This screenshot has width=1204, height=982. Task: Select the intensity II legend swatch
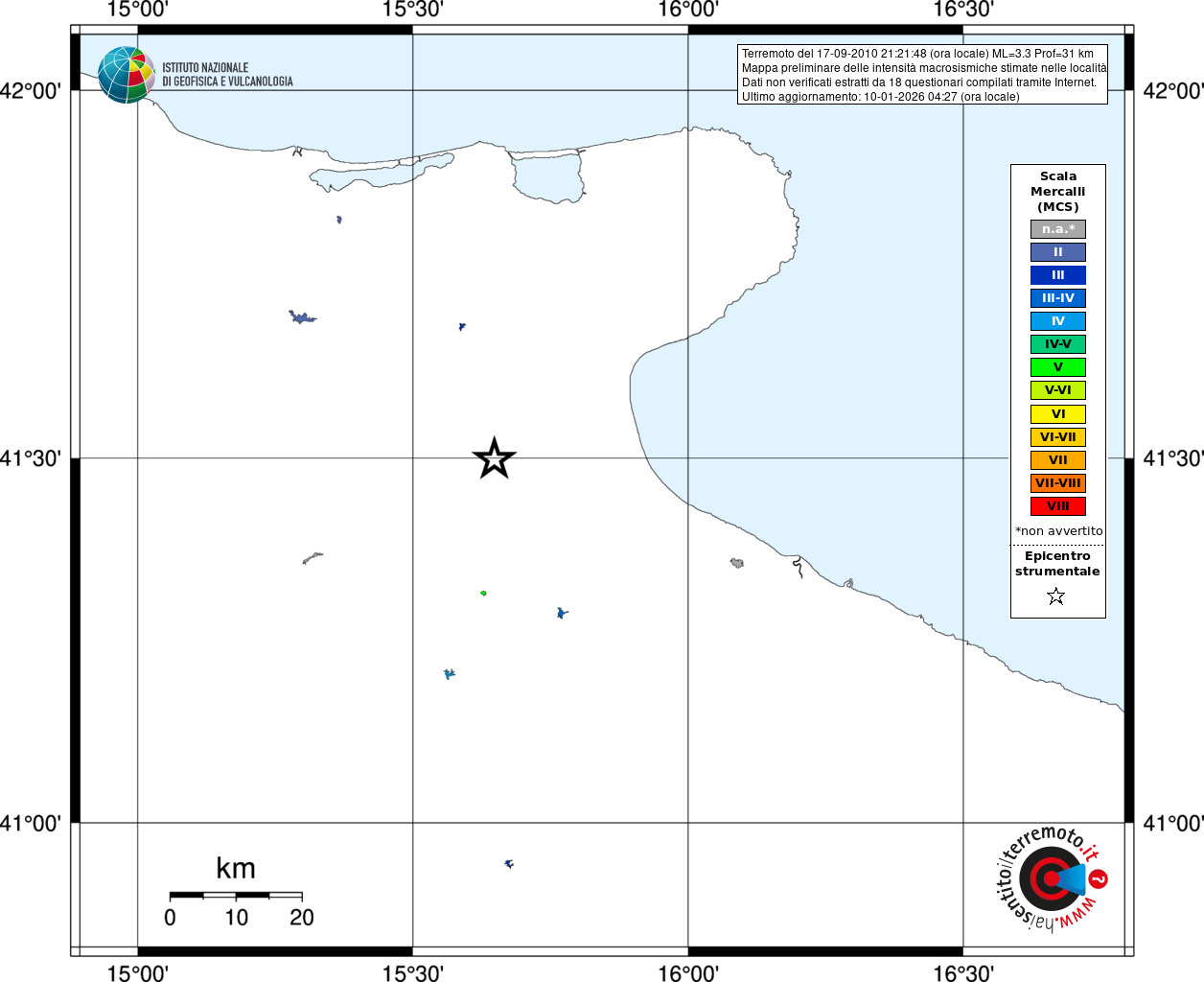1058,252
